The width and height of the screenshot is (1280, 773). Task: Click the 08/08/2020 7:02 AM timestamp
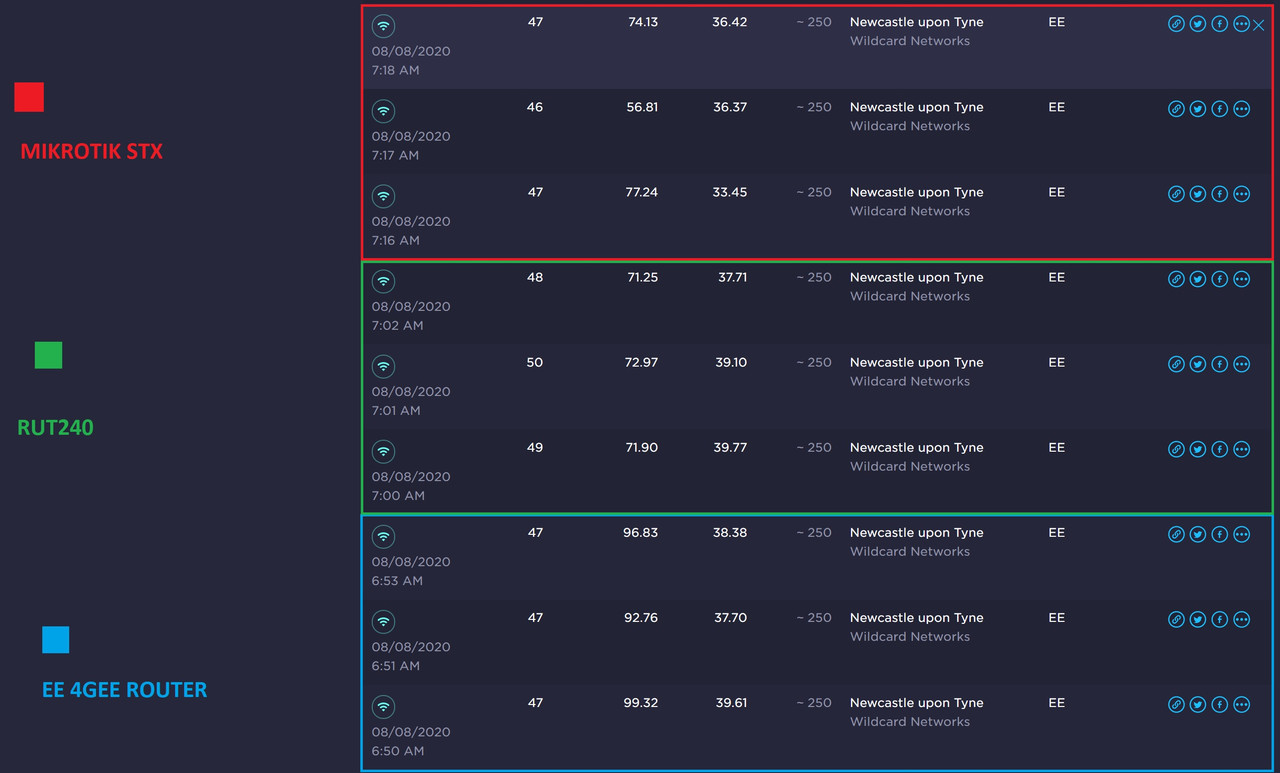[411, 316]
